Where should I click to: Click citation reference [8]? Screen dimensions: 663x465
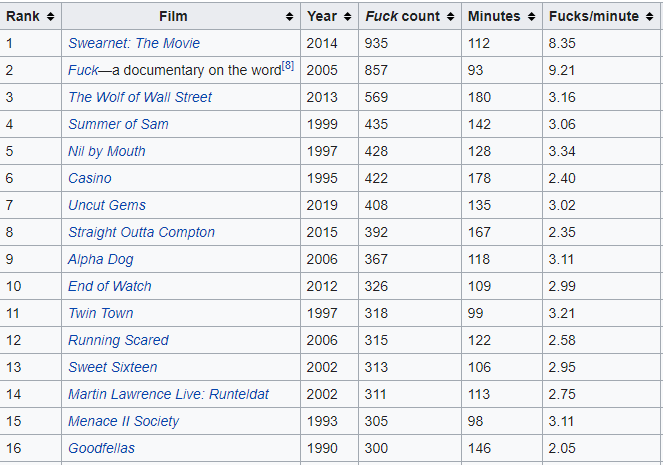288,66
